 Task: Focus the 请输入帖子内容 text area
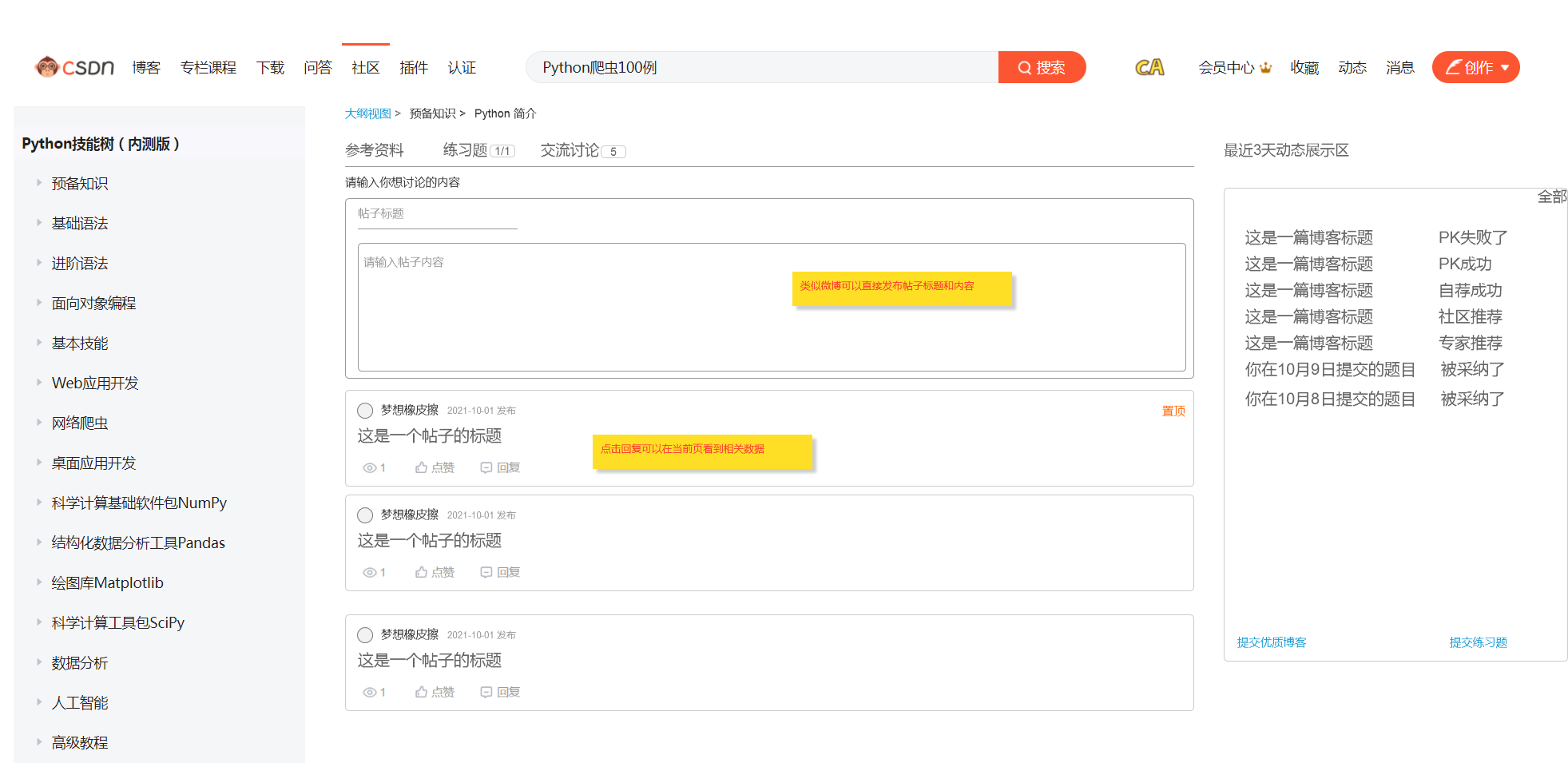coord(772,308)
